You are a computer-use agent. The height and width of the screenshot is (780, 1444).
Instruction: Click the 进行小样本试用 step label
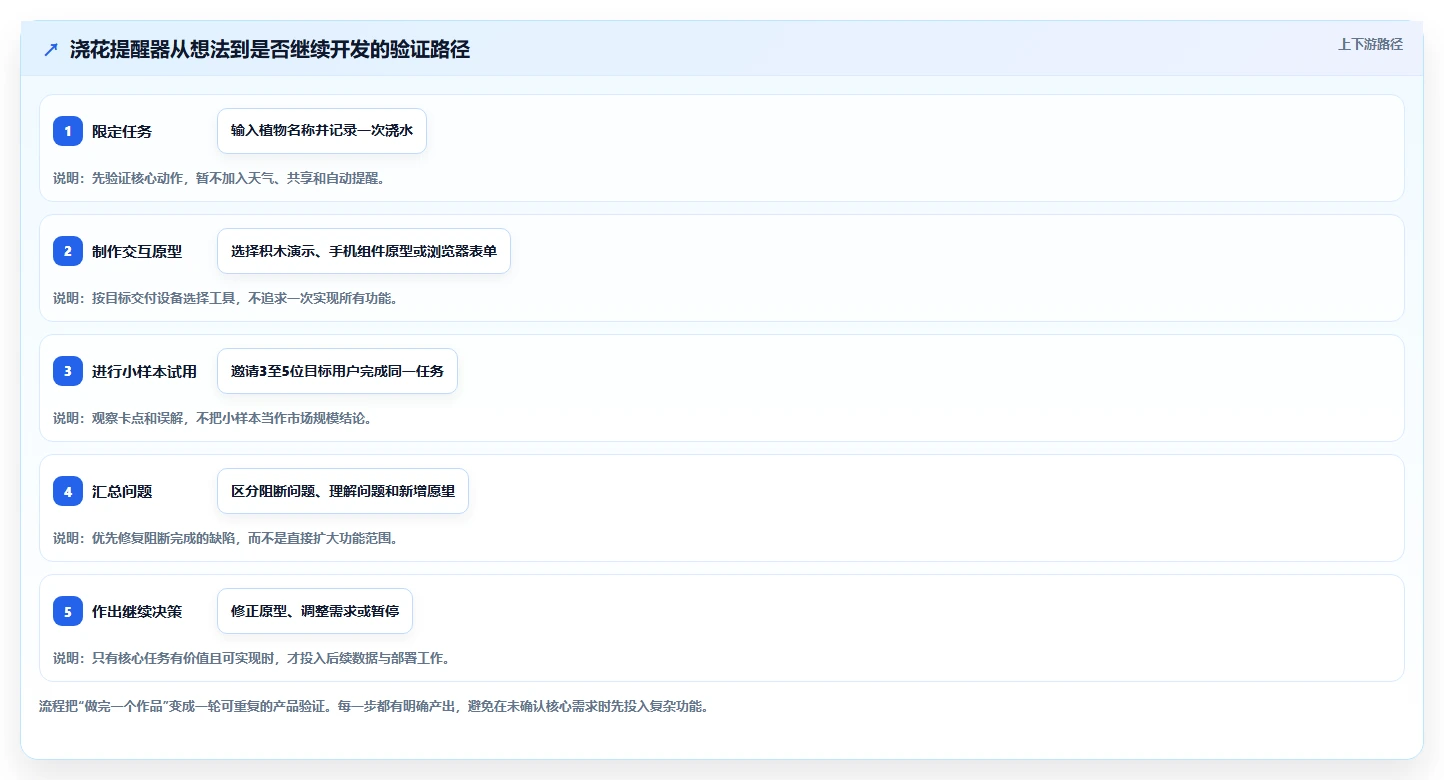(x=144, y=372)
